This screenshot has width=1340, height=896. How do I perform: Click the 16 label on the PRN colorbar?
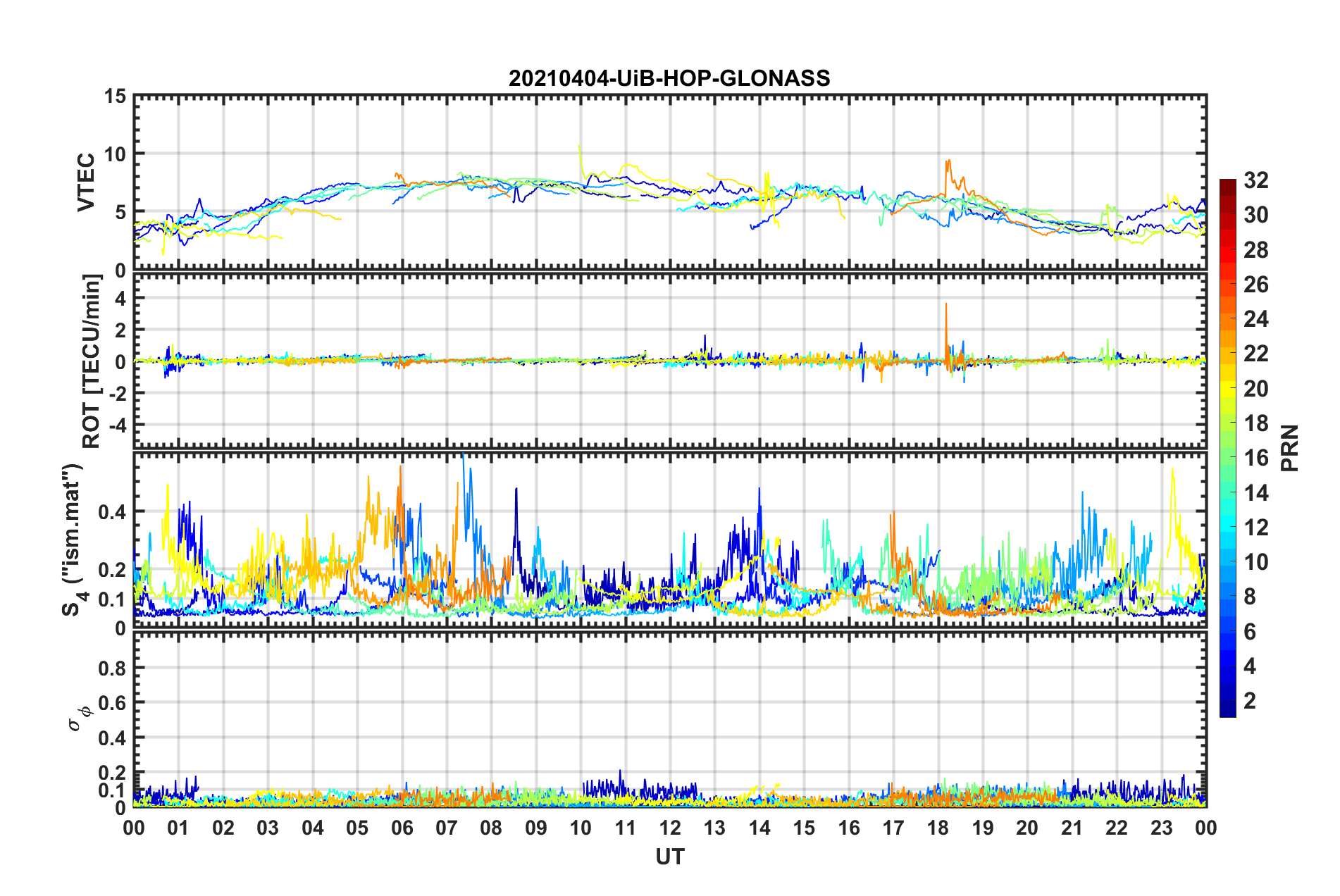click(x=1255, y=458)
